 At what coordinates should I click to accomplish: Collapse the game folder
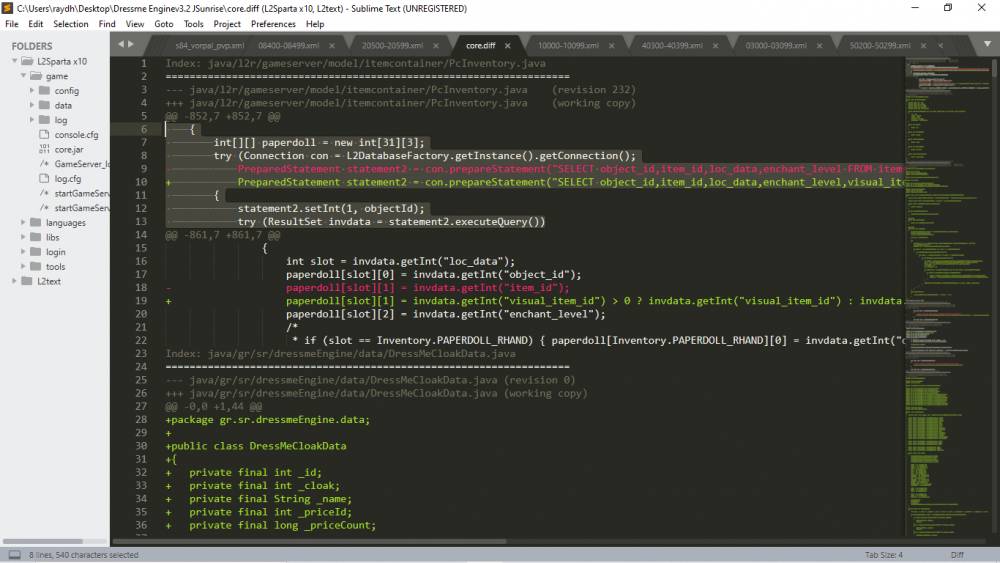click(24, 76)
